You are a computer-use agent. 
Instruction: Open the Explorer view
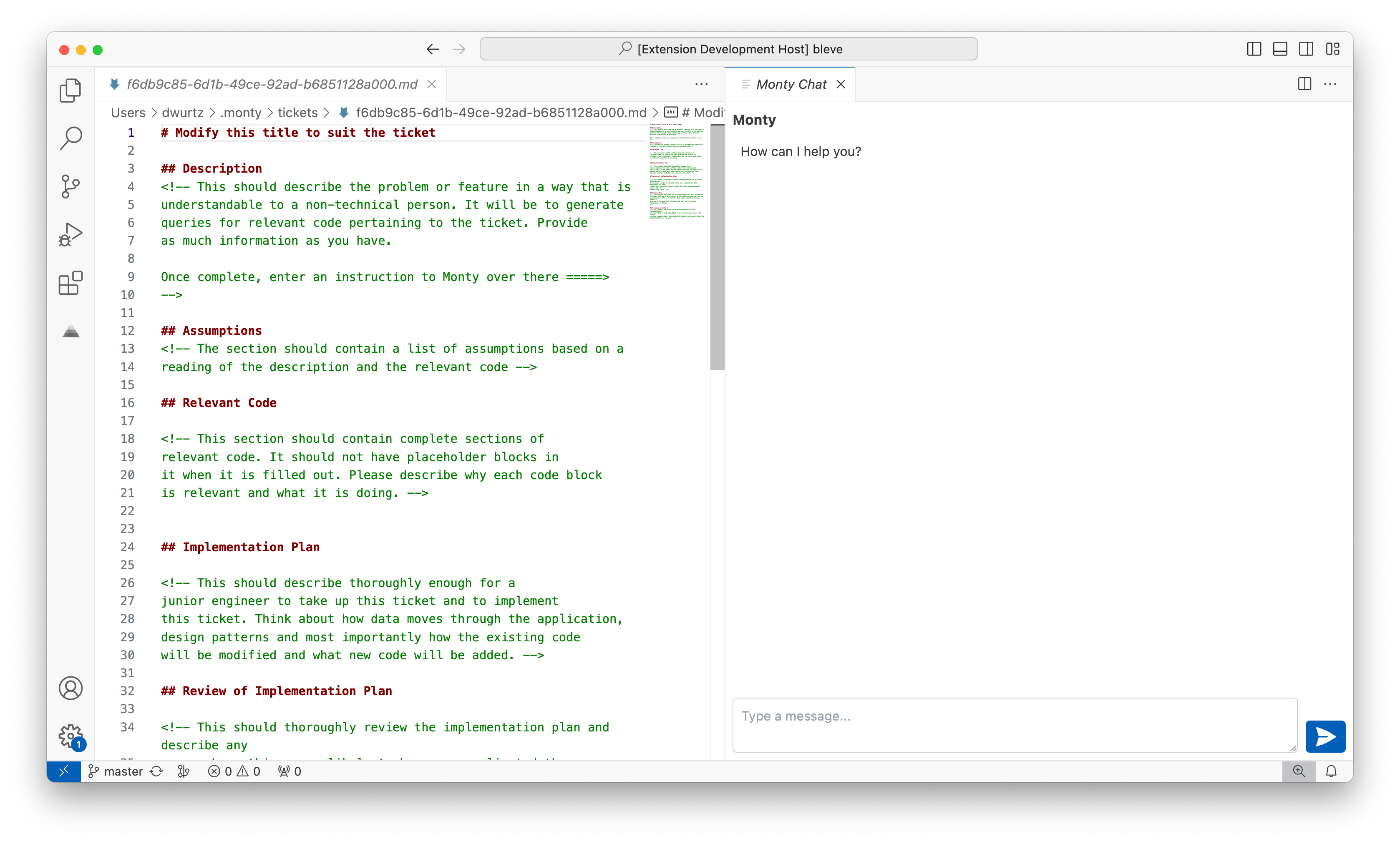click(x=71, y=90)
